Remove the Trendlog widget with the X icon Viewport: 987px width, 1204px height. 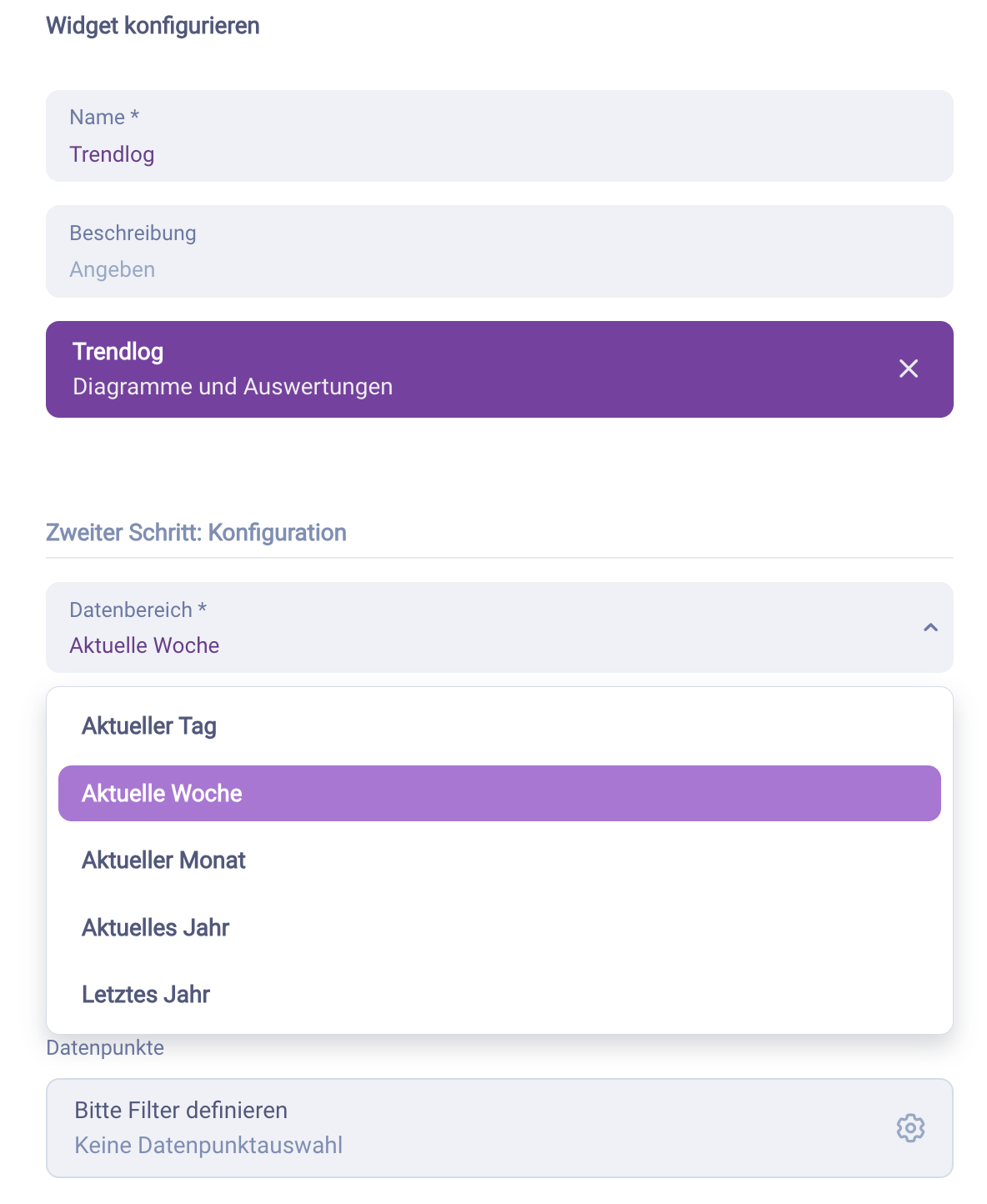[x=909, y=369]
